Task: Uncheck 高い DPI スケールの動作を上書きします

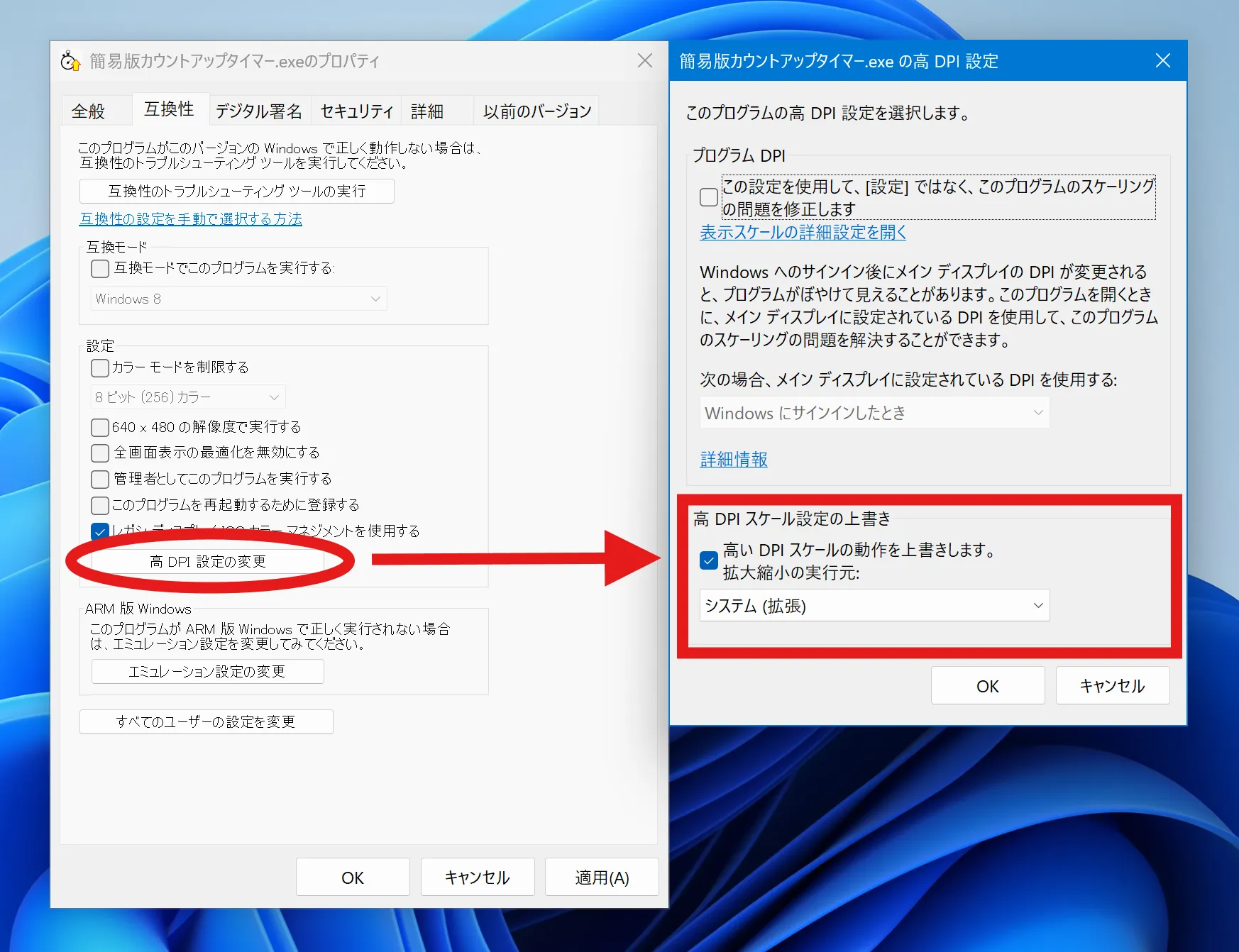Action: click(709, 560)
